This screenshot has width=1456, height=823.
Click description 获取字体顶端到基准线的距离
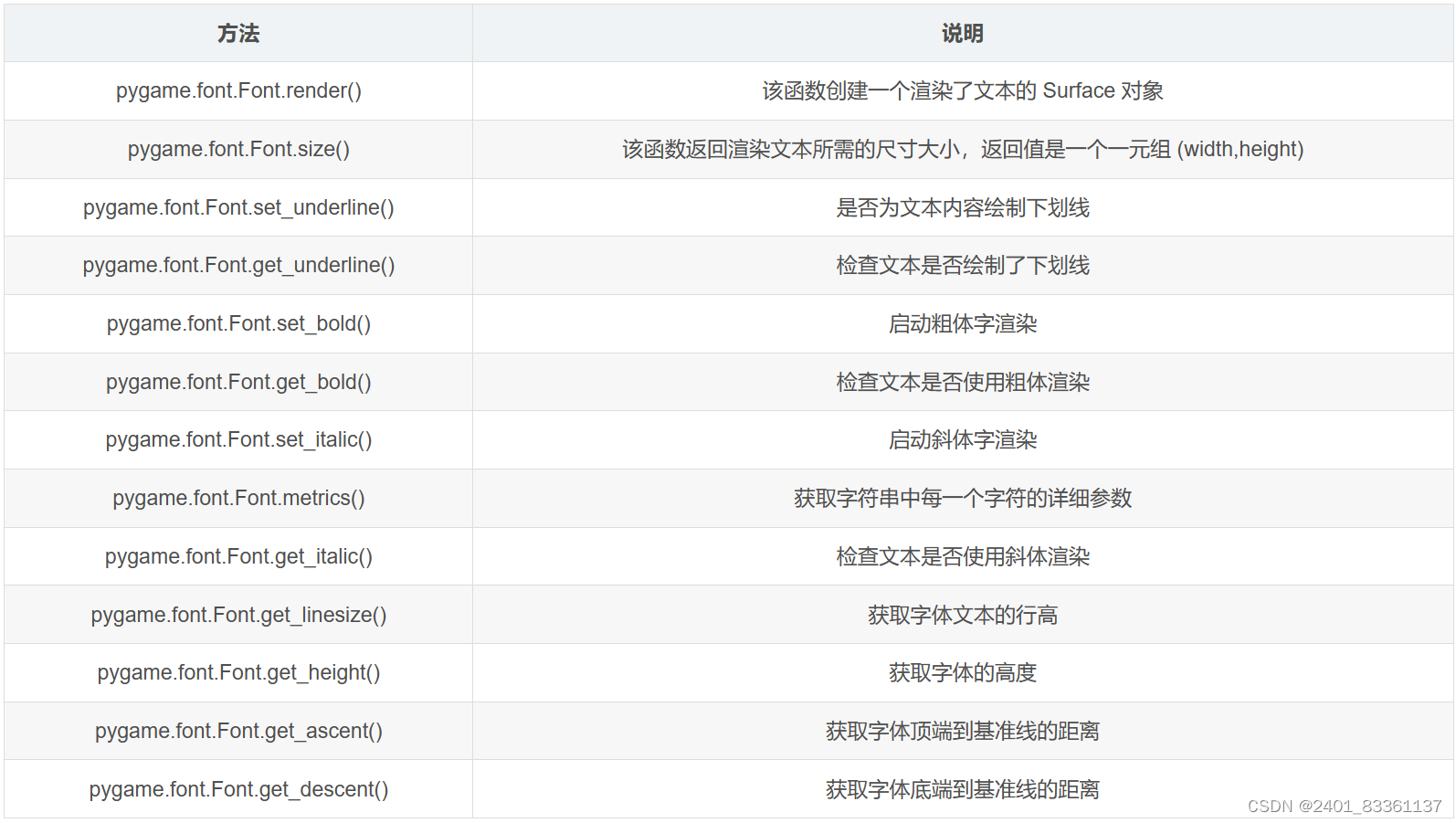[x=963, y=731]
